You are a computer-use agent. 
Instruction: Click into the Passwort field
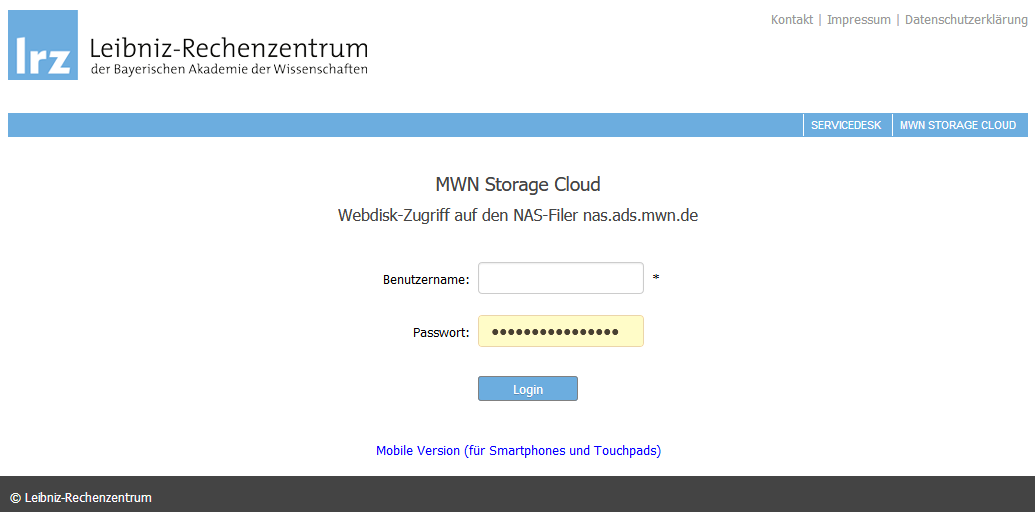click(x=560, y=332)
